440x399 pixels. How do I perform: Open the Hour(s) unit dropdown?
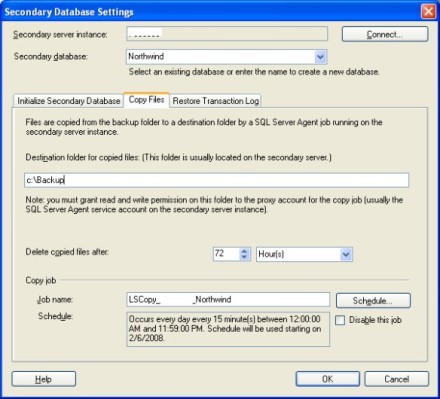tap(346, 254)
